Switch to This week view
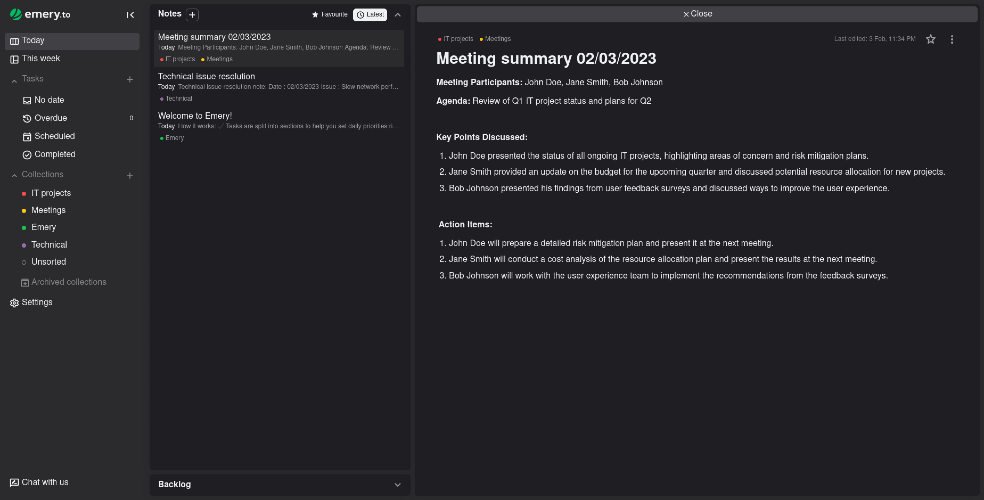This screenshot has width=984, height=500. 41,59
